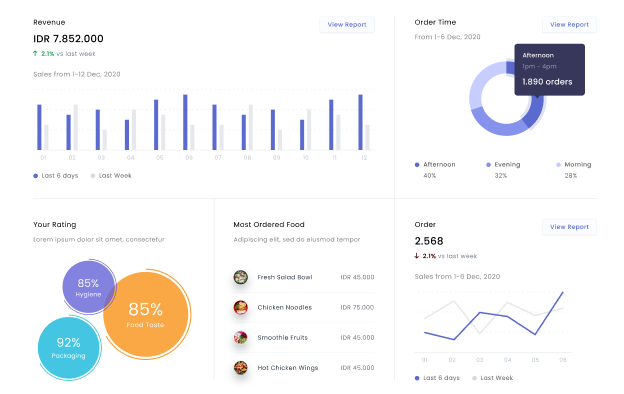Image resolution: width=624 pixels, height=394 pixels.
Task: Click the Most Ordered Food heading
Action: pos(269,224)
